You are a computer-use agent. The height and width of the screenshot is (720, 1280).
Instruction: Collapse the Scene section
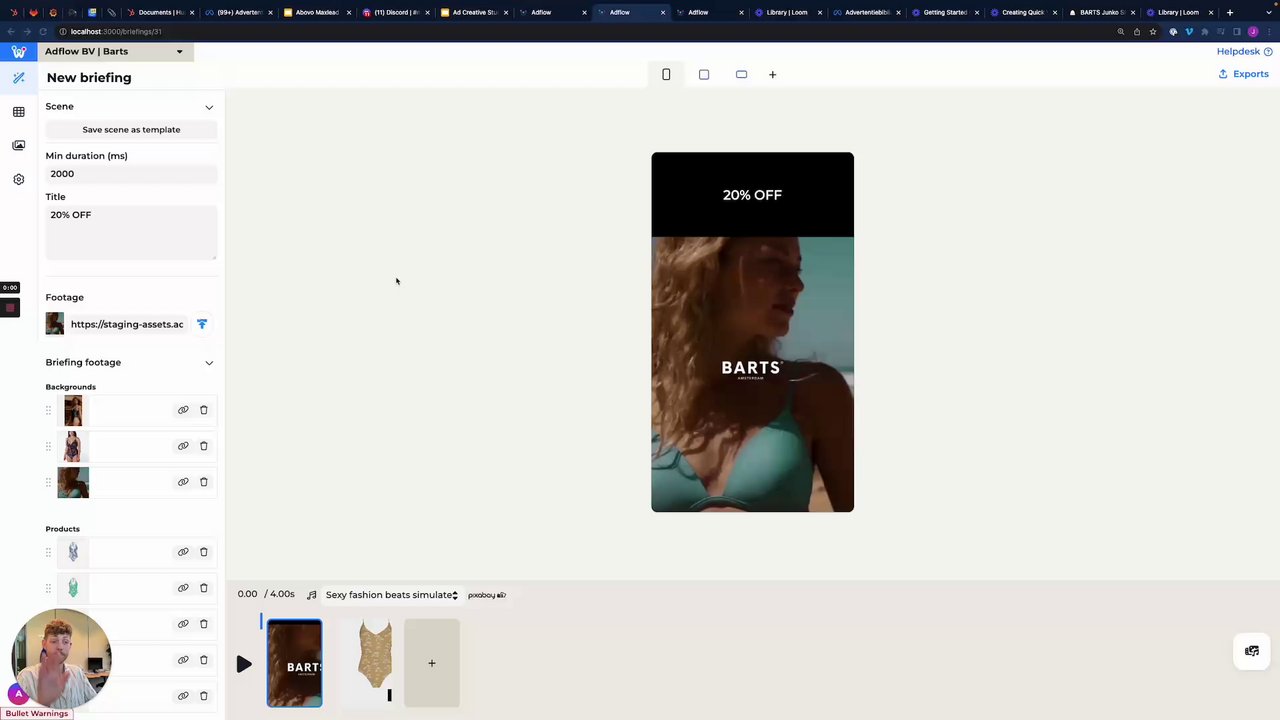coord(209,107)
